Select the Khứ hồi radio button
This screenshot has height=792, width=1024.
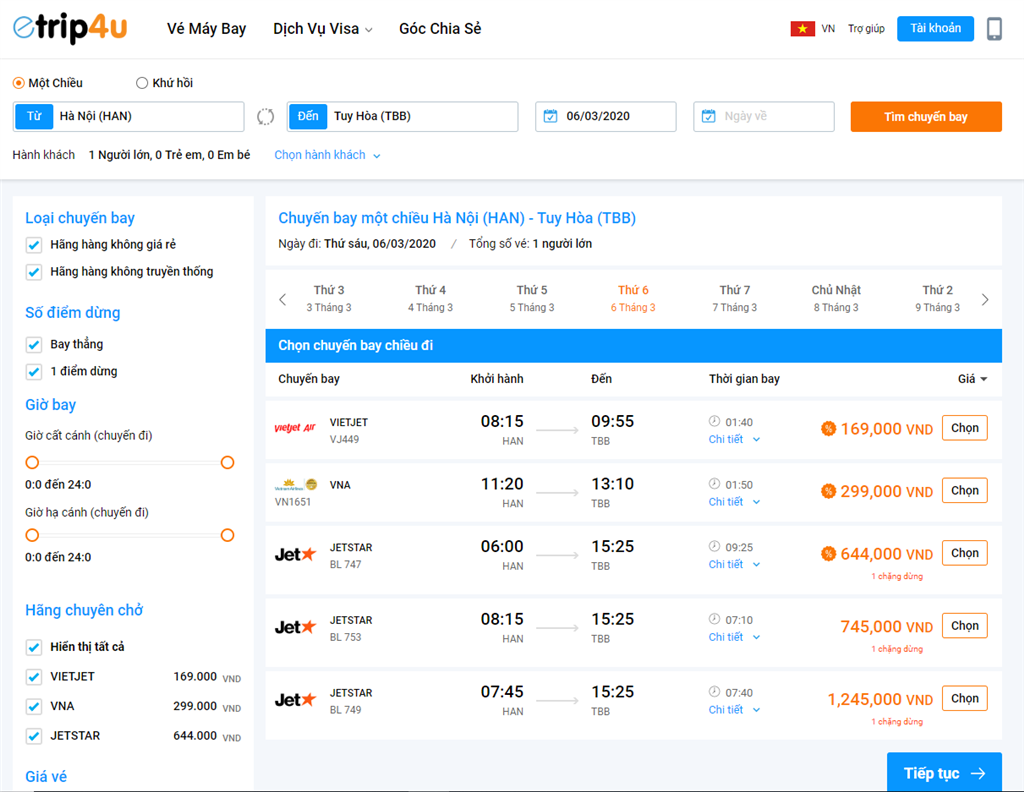click(x=140, y=82)
